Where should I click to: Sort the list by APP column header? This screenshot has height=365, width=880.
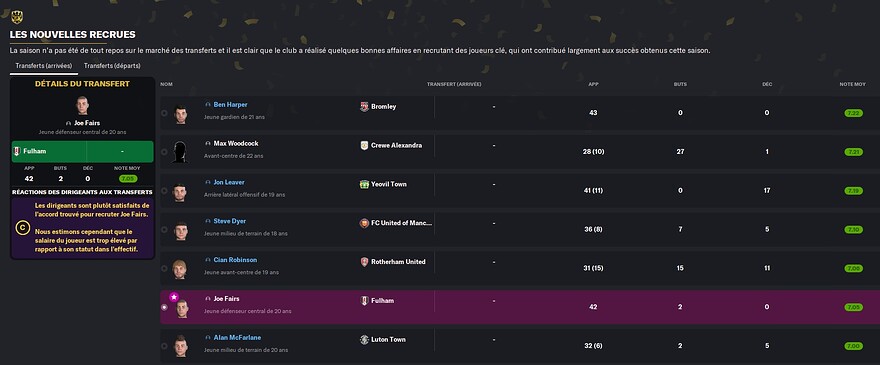click(x=593, y=84)
